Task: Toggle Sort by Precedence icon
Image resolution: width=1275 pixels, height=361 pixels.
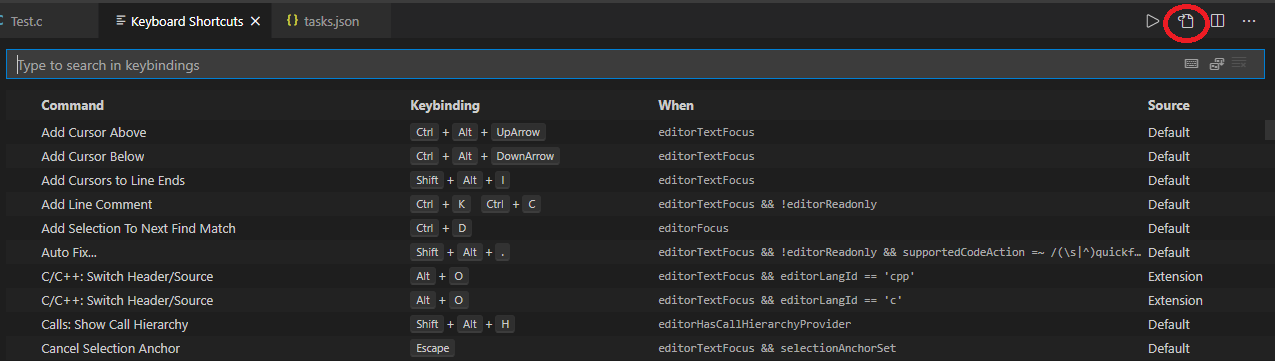Action: tap(1217, 64)
